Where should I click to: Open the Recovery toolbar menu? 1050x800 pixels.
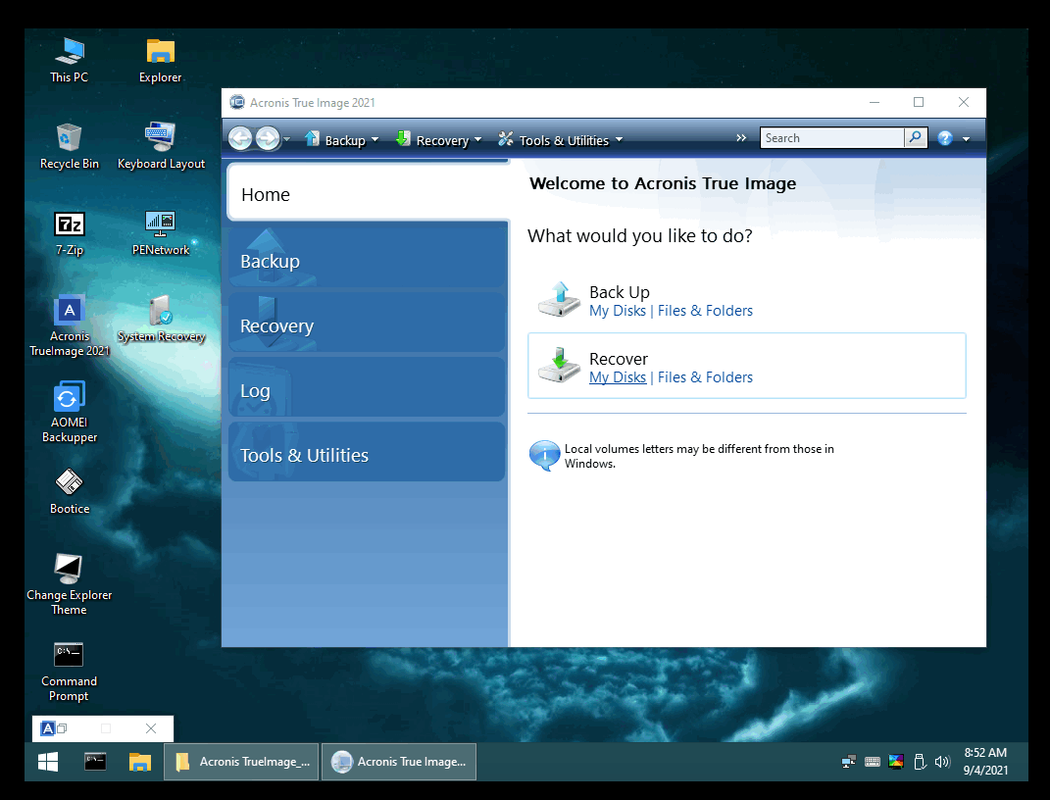click(x=439, y=139)
